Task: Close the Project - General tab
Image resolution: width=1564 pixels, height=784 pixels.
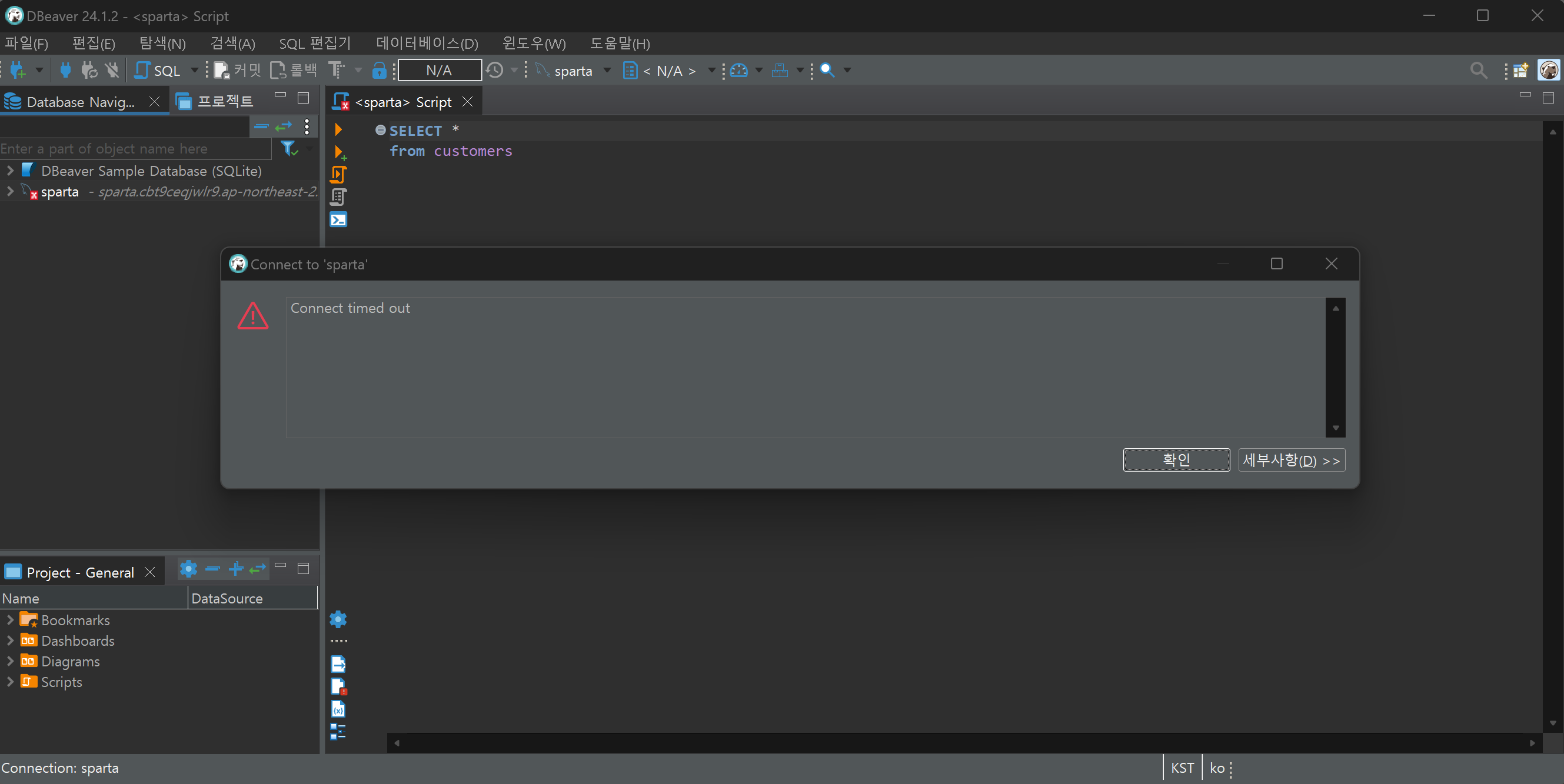Action: click(149, 572)
